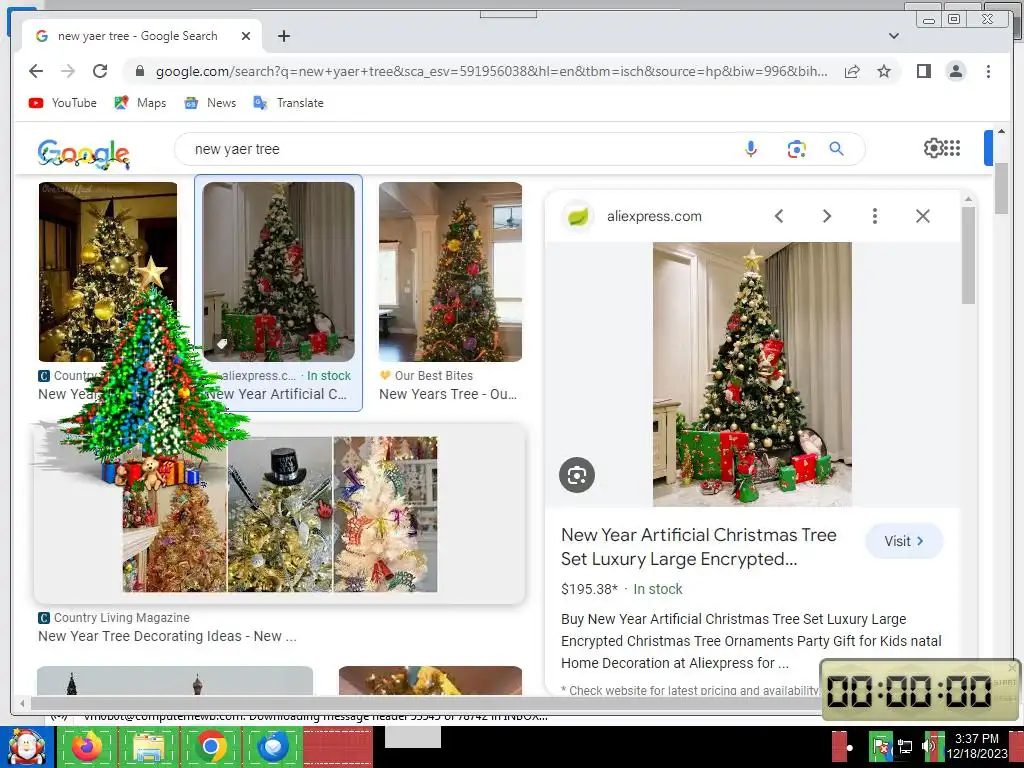This screenshot has height=768, width=1024.
Task: Open the Google apps grid
Action: pos(952,148)
